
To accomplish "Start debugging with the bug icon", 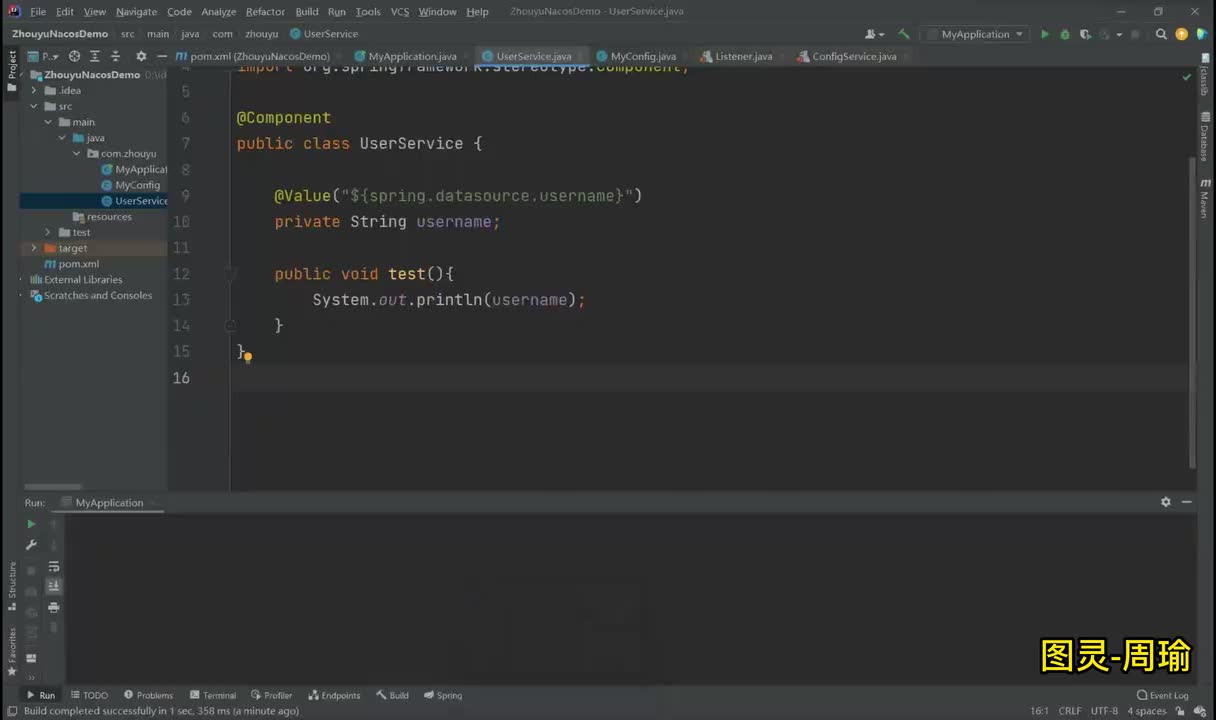I will [1065, 34].
